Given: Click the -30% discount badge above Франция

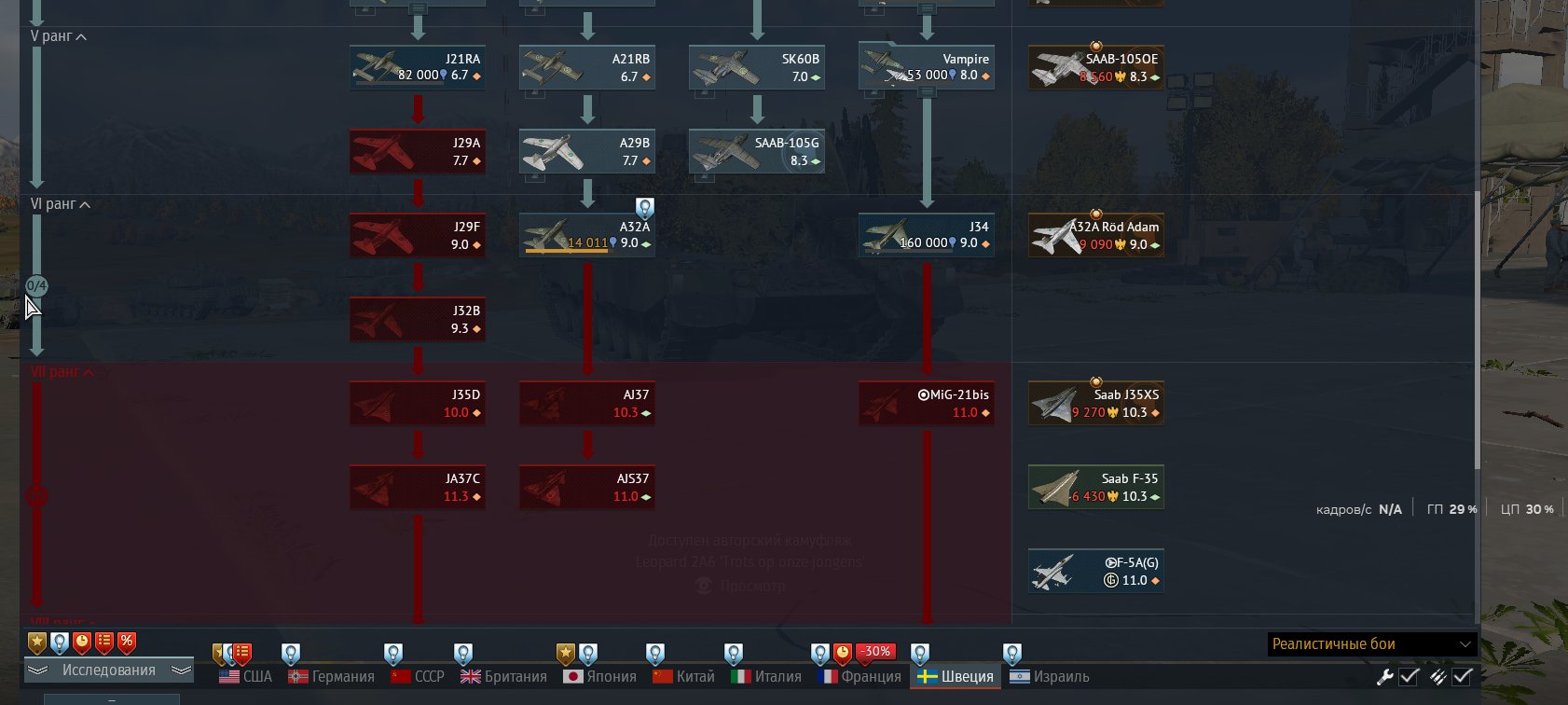Looking at the screenshot, I should 875,651.
